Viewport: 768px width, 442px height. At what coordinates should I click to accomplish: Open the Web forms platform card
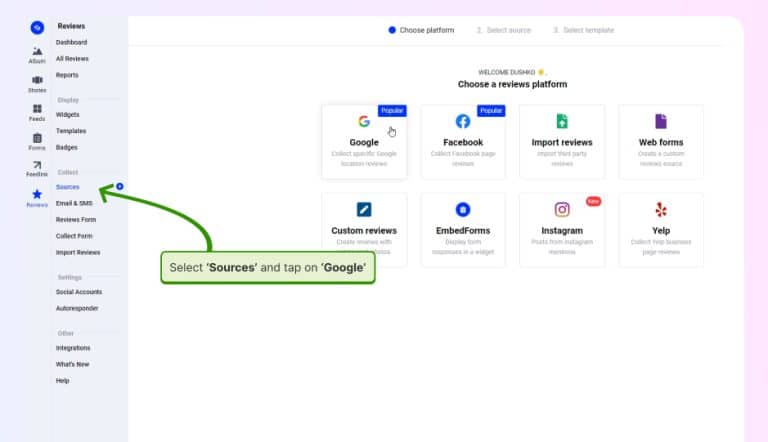(660, 141)
